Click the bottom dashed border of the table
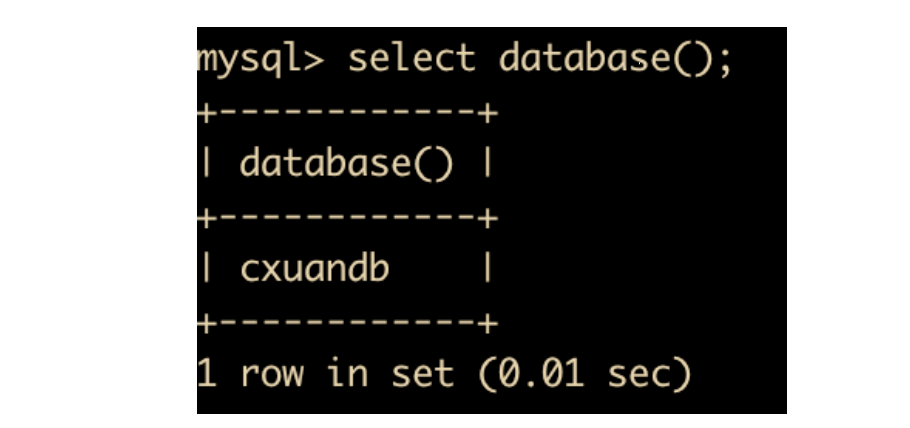This screenshot has height=428, width=910. [347, 323]
